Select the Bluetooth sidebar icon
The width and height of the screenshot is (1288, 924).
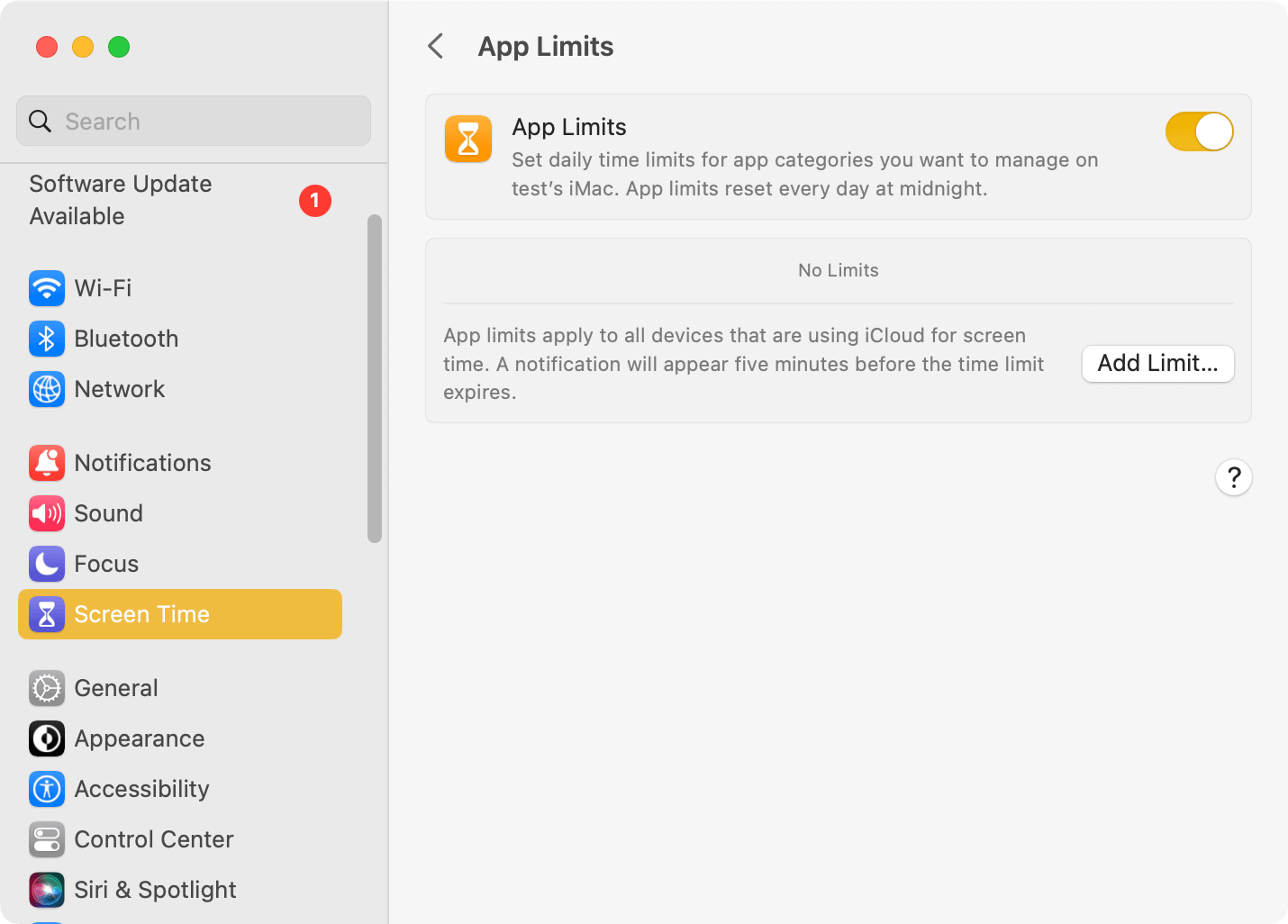coord(47,339)
